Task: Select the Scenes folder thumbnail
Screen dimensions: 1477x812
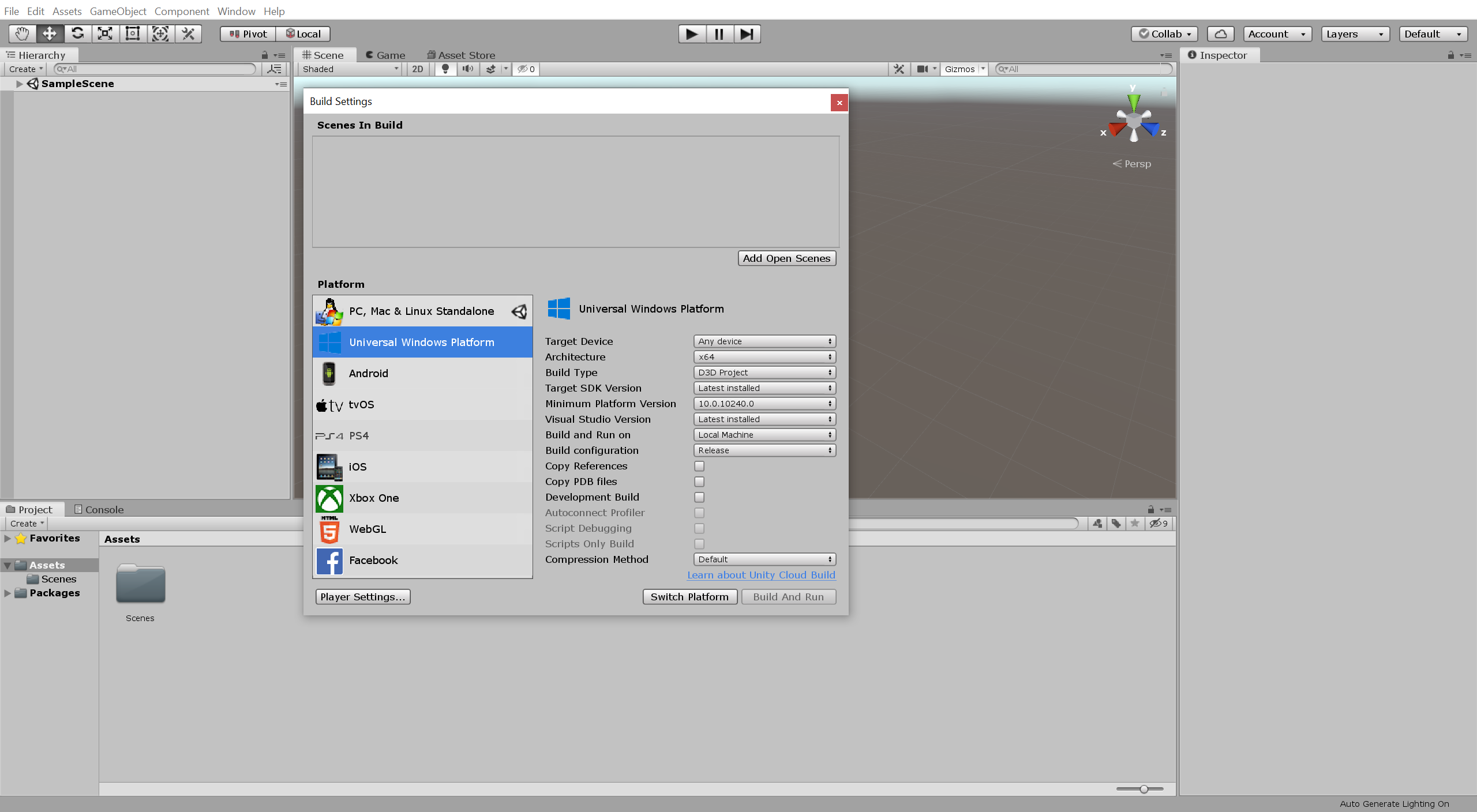Action: click(140, 584)
